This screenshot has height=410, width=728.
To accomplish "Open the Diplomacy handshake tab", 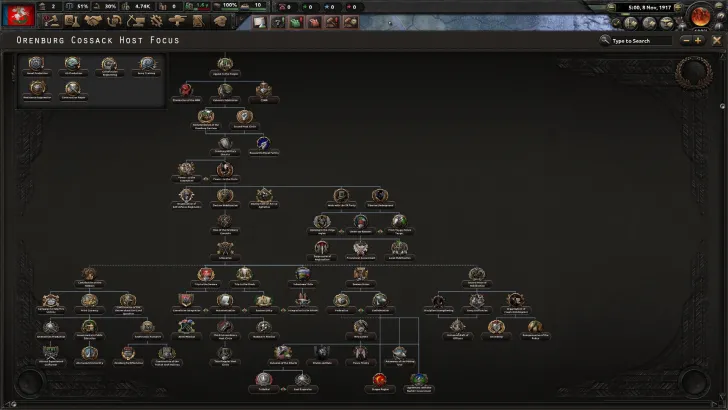I will click(91, 21).
